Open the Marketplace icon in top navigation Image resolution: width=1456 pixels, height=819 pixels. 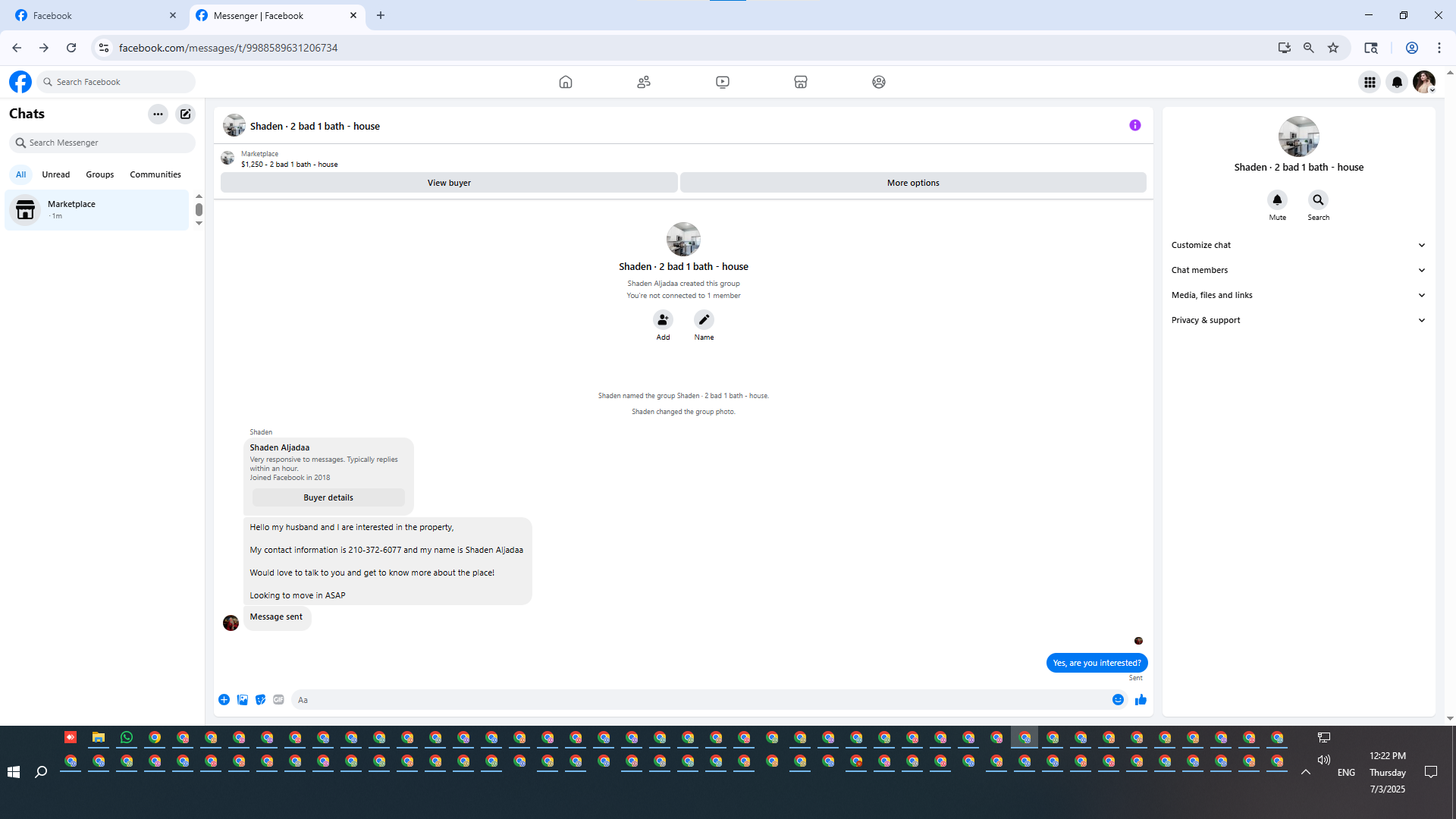800,82
